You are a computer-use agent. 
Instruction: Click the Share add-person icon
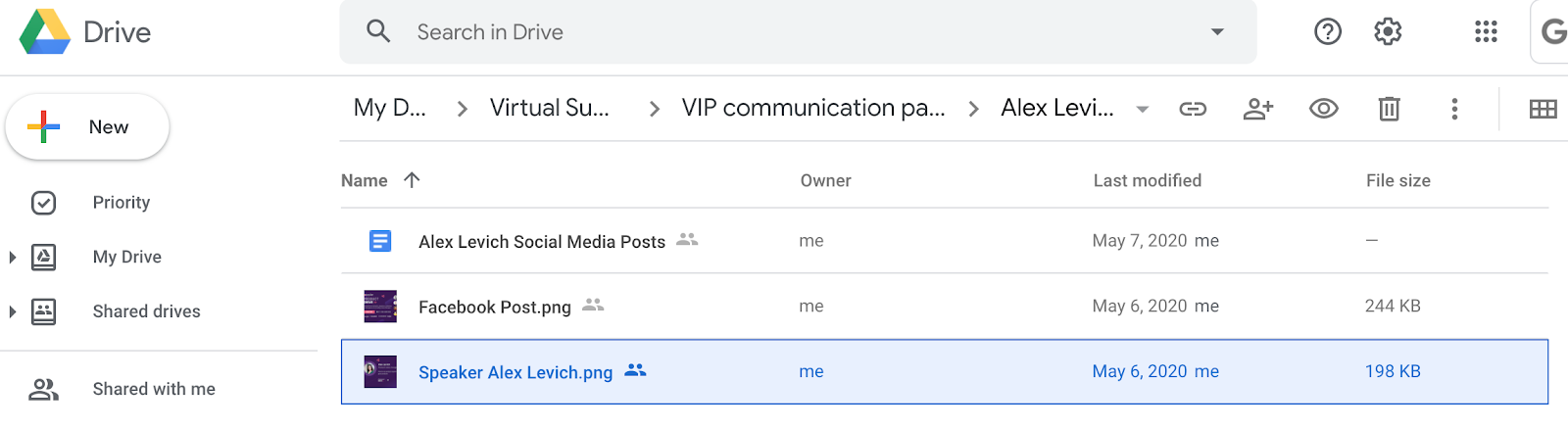pyautogui.click(x=1258, y=109)
